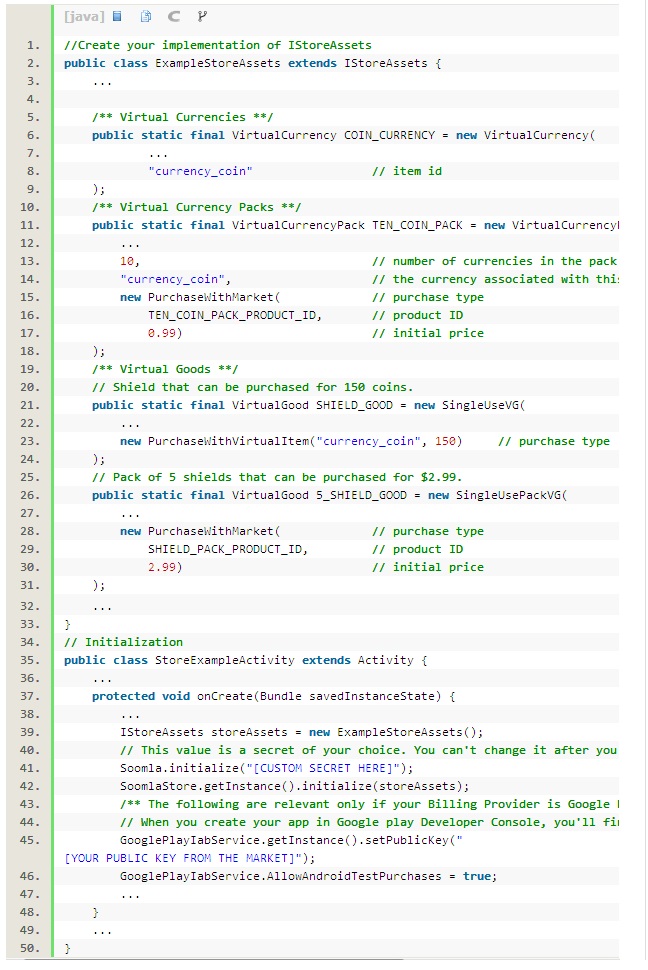
Task: Click the gray C code snippet icon
Action: (x=174, y=17)
